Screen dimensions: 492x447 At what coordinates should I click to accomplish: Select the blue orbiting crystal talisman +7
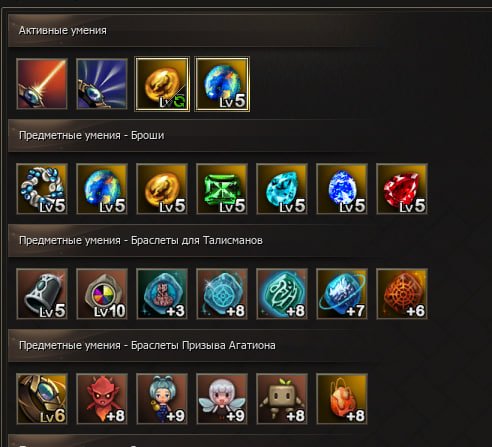[x=342, y=294]
